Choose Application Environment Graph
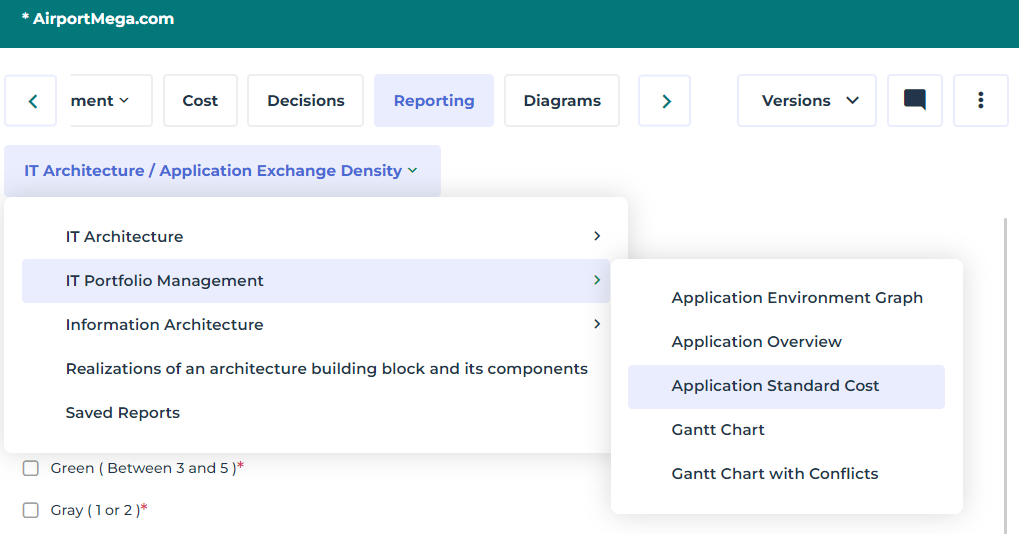 [x=796, y=298]
